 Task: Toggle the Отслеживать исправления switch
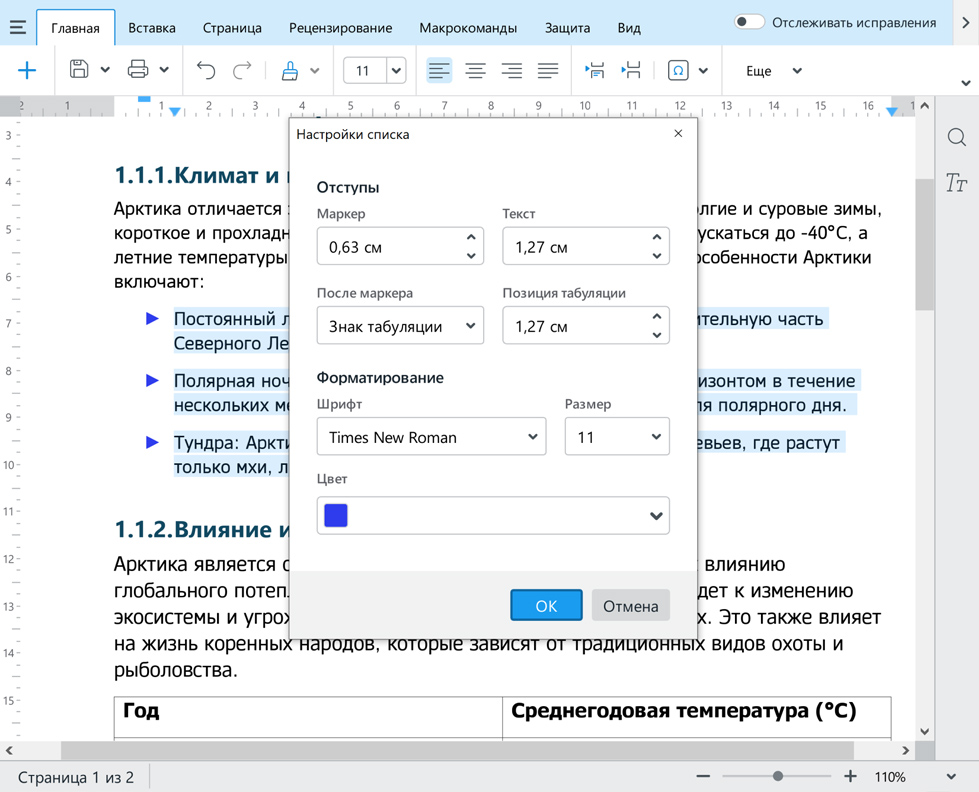(749, 22)
